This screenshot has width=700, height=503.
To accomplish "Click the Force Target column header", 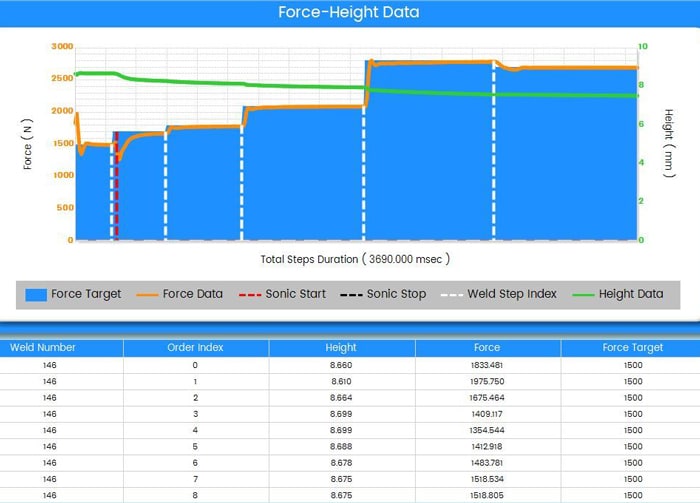I will pos(632,348).
